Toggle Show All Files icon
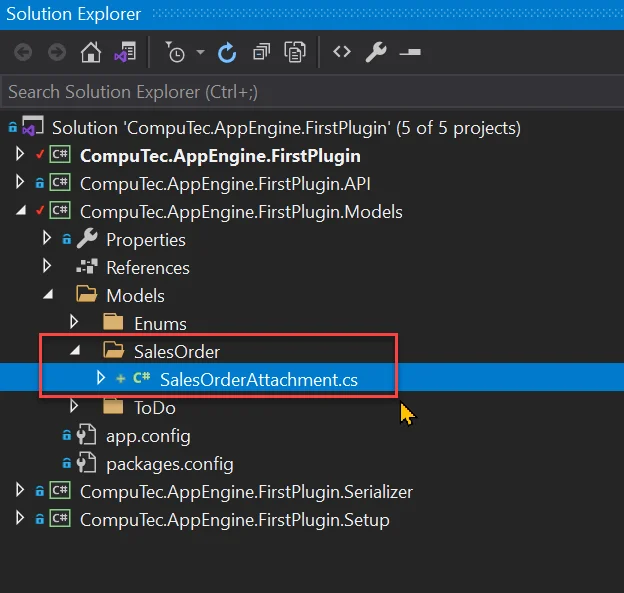Viewport: 624px width, 593px height. tap(294, 52)
